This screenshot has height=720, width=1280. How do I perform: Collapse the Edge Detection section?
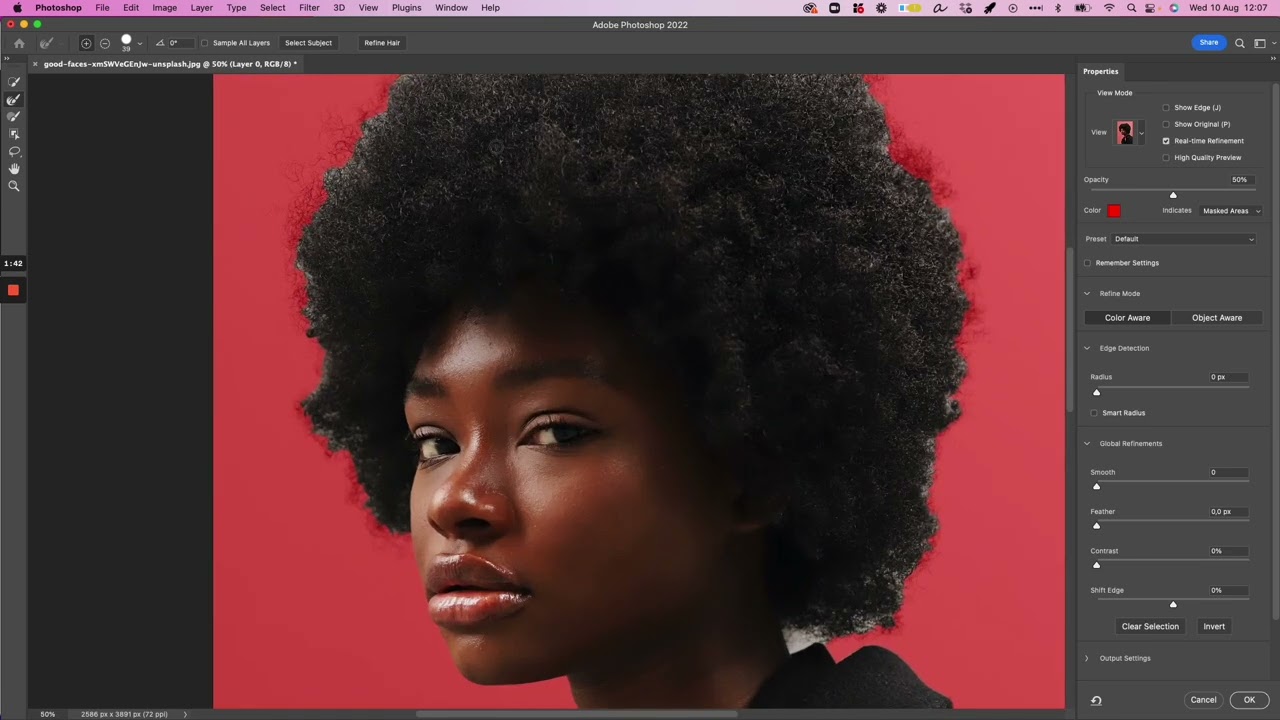coord(1087,348)
